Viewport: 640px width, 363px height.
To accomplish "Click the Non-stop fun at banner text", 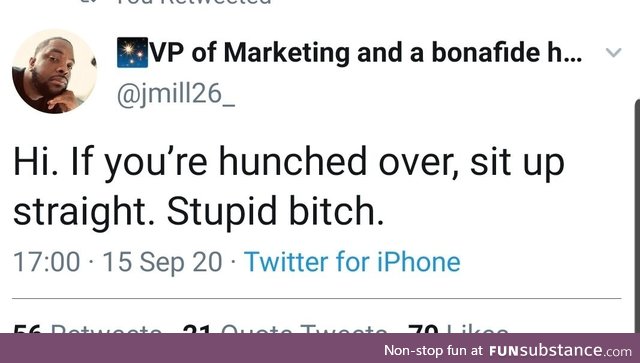I will point(433,351).
